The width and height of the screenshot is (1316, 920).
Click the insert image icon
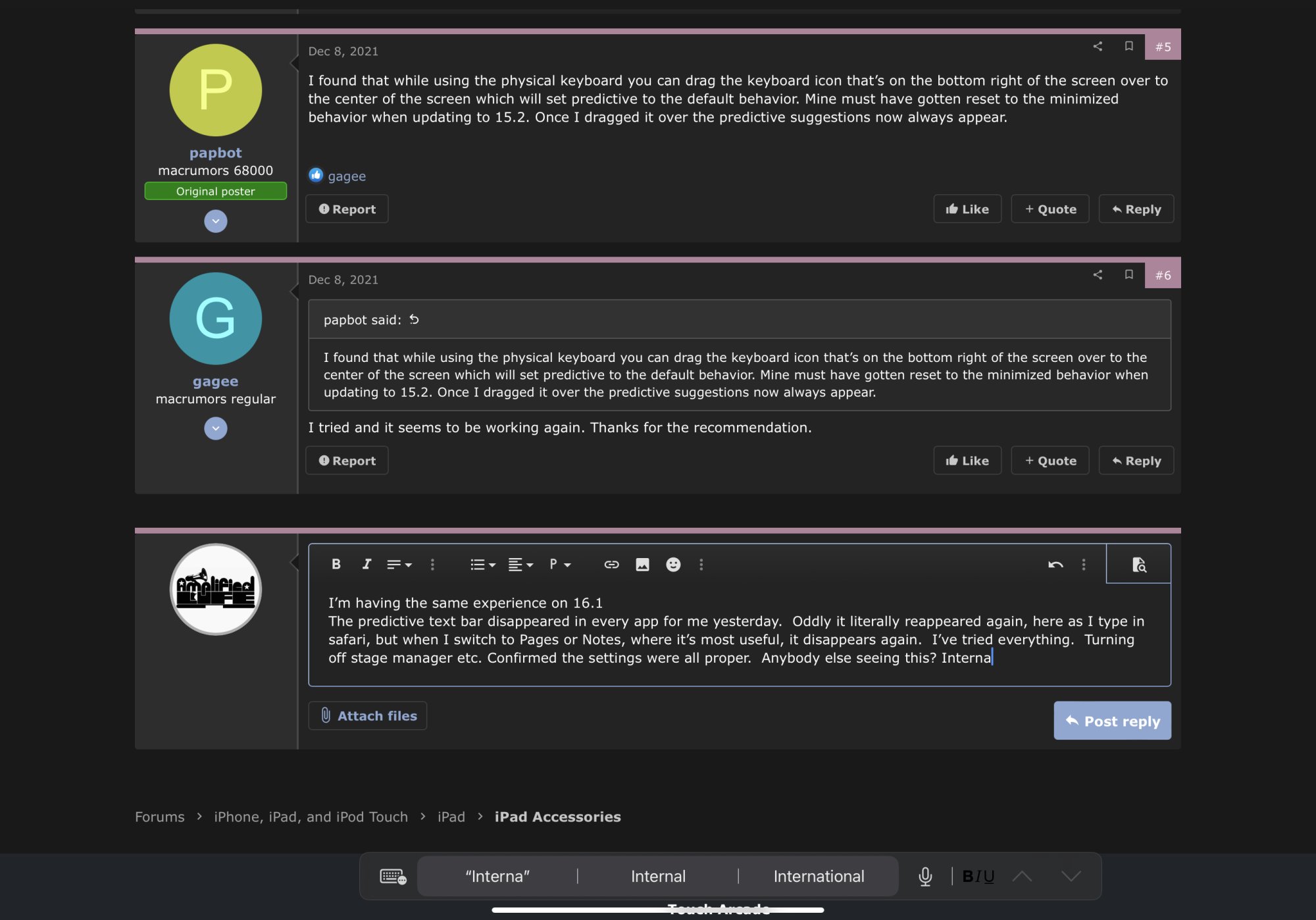pos(642,564)
